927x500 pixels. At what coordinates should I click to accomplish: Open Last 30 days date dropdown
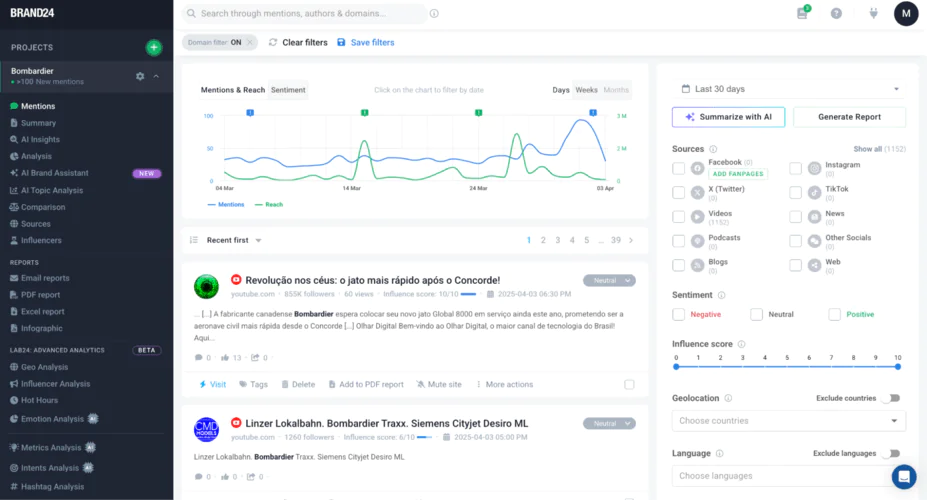click(x=789, y=89)
